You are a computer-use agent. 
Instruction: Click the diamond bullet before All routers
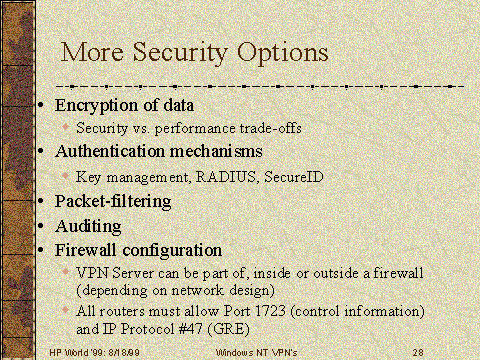(66, 310)
